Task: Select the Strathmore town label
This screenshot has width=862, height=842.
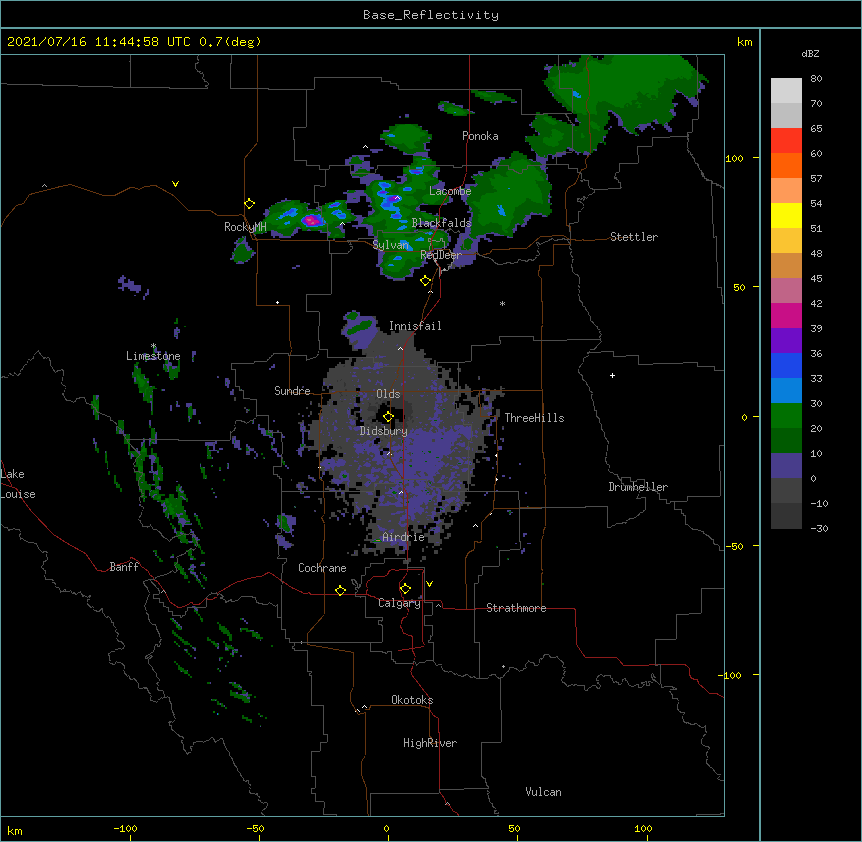Action: 516,608
